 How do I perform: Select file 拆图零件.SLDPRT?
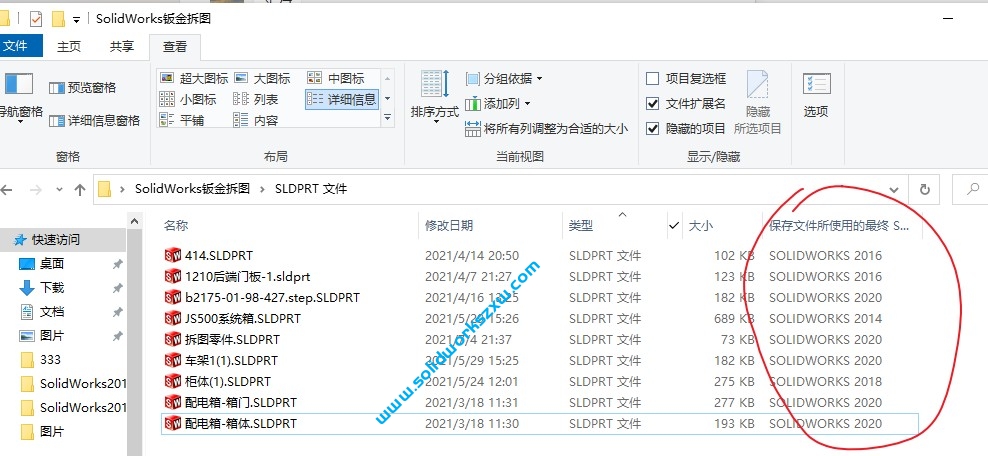(x=232, y=339)
